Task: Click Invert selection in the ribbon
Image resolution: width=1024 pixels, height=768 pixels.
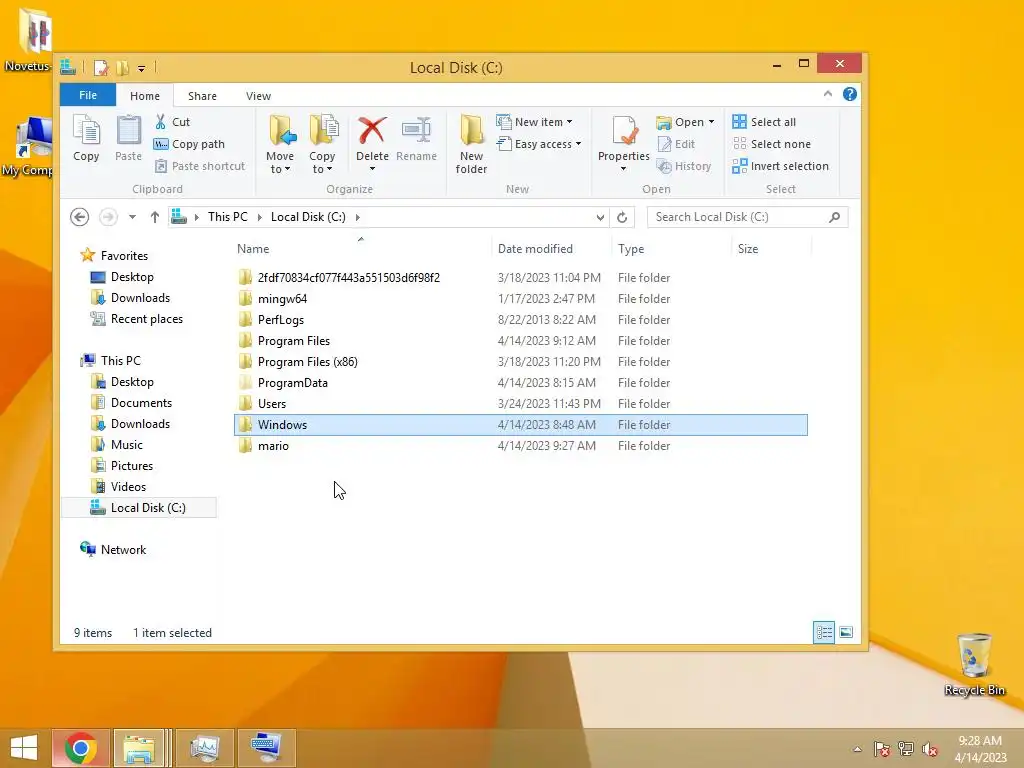Action: point(780,166)
